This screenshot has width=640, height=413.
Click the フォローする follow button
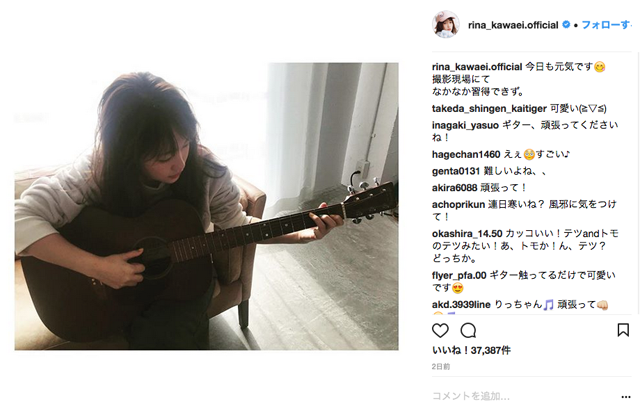[606, 25]
